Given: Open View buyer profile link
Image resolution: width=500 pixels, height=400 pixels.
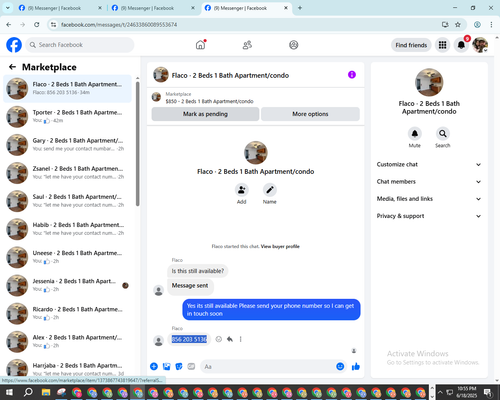Looking at the screenshot, I should [x=280, y=247].
